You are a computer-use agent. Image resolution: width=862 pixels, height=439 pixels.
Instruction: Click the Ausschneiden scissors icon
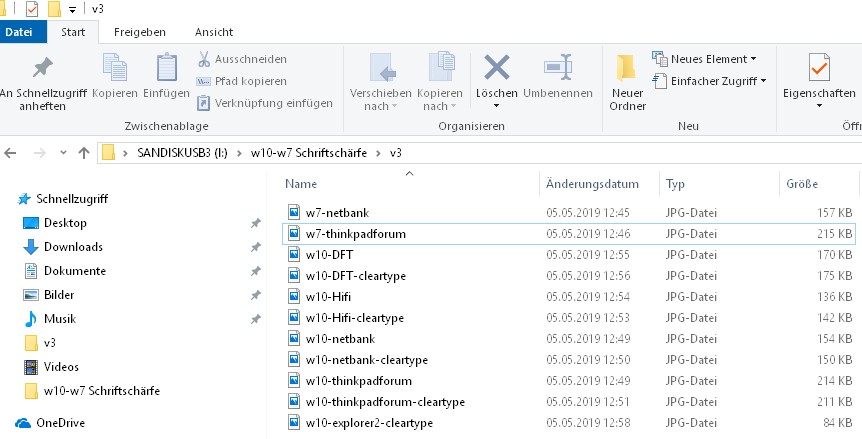click(x=204, y=59)
